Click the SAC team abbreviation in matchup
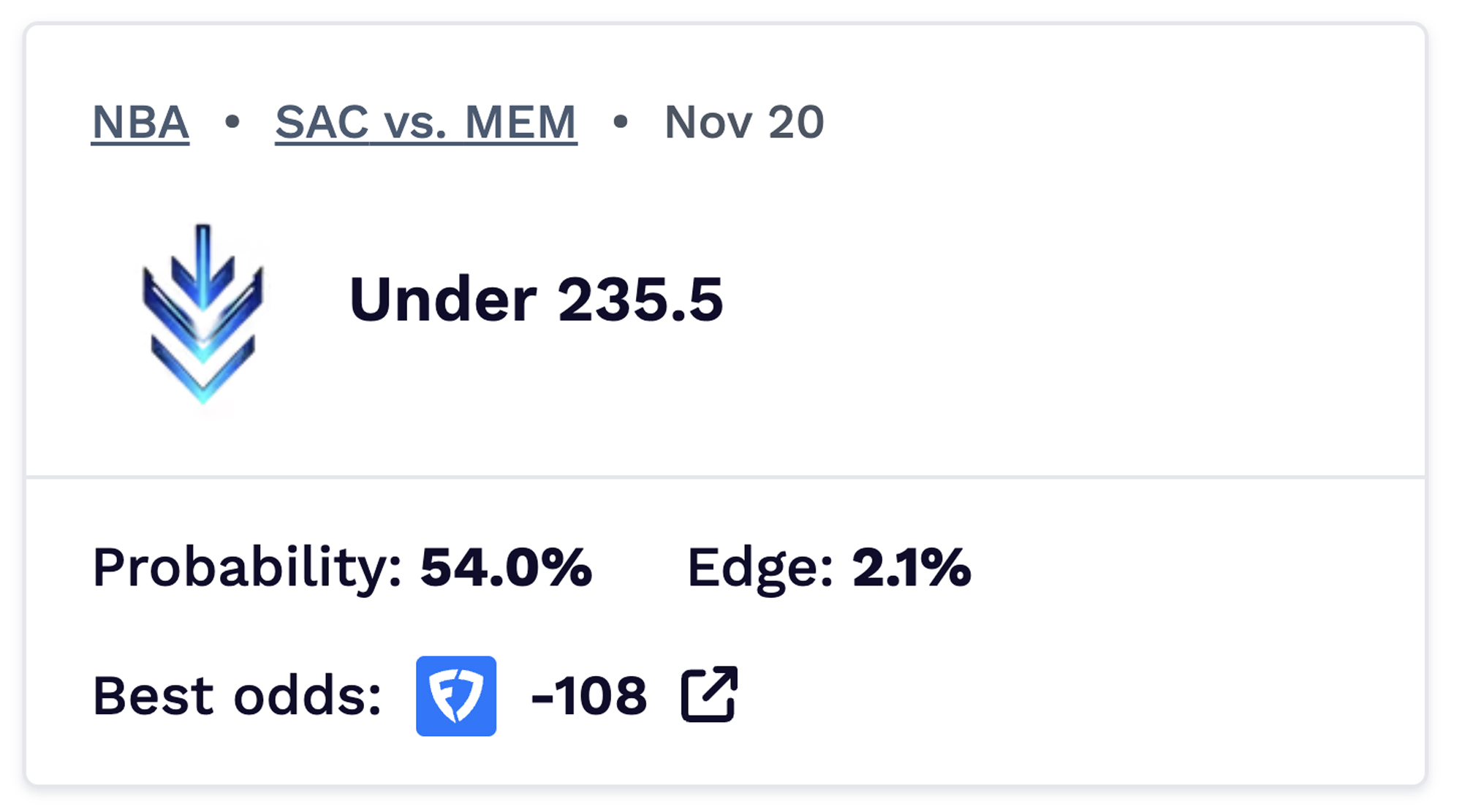The width and height of the screenshot is (1462, 812). pyautogui.click(x=322, y=122)
